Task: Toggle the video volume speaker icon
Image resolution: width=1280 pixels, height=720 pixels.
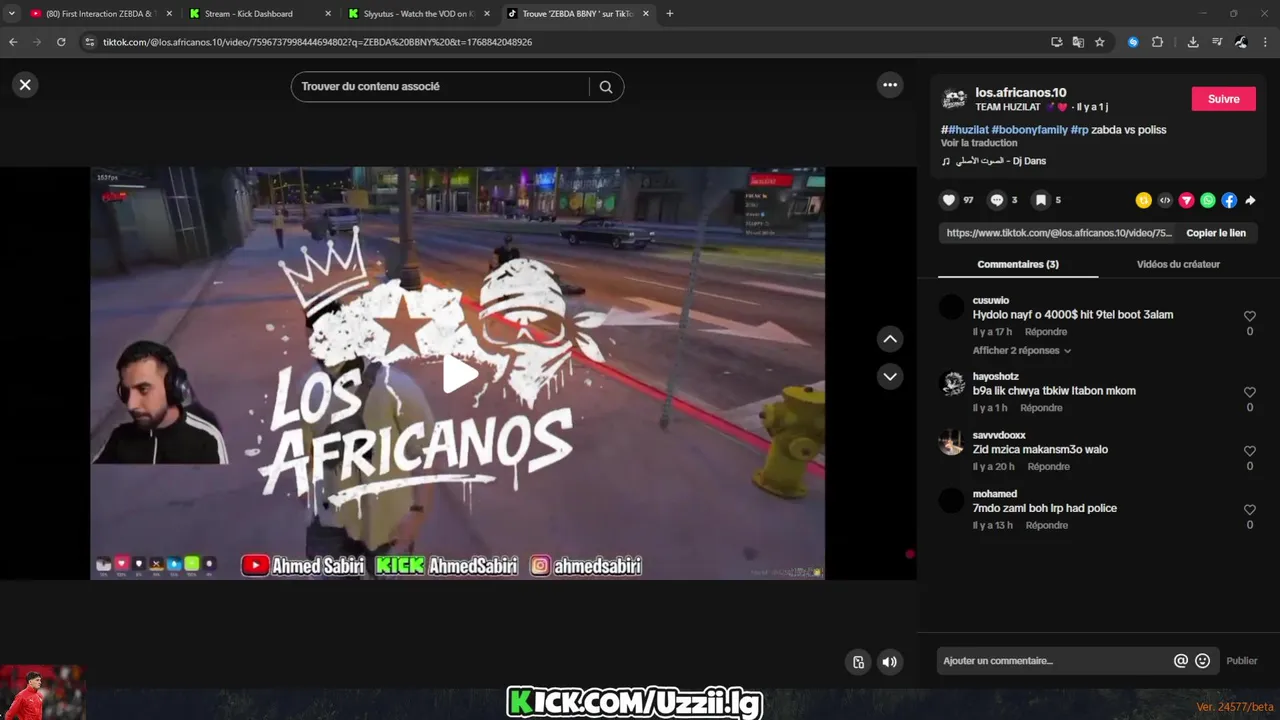Action: coord(889,662)
